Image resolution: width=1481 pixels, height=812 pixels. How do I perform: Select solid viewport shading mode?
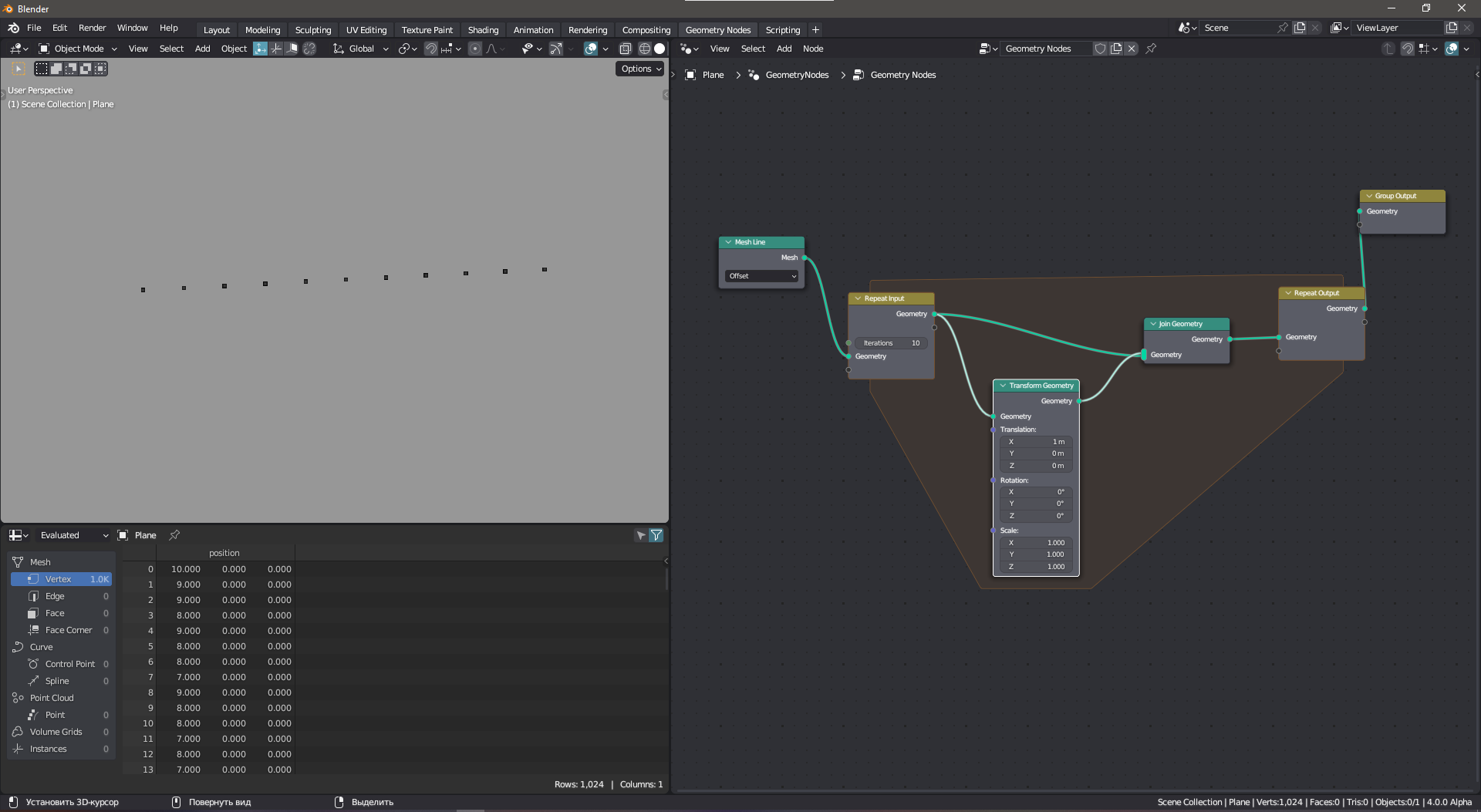point(660,49)
